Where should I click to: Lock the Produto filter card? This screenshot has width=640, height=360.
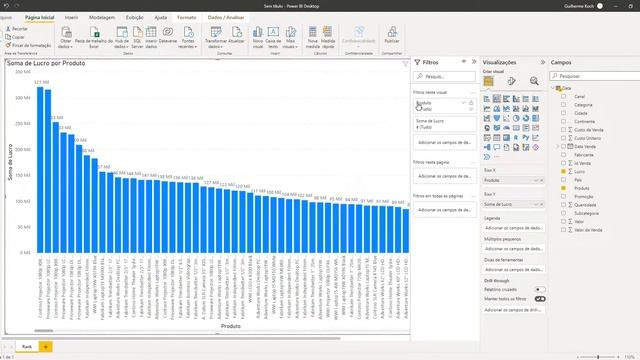click(471, 103)
